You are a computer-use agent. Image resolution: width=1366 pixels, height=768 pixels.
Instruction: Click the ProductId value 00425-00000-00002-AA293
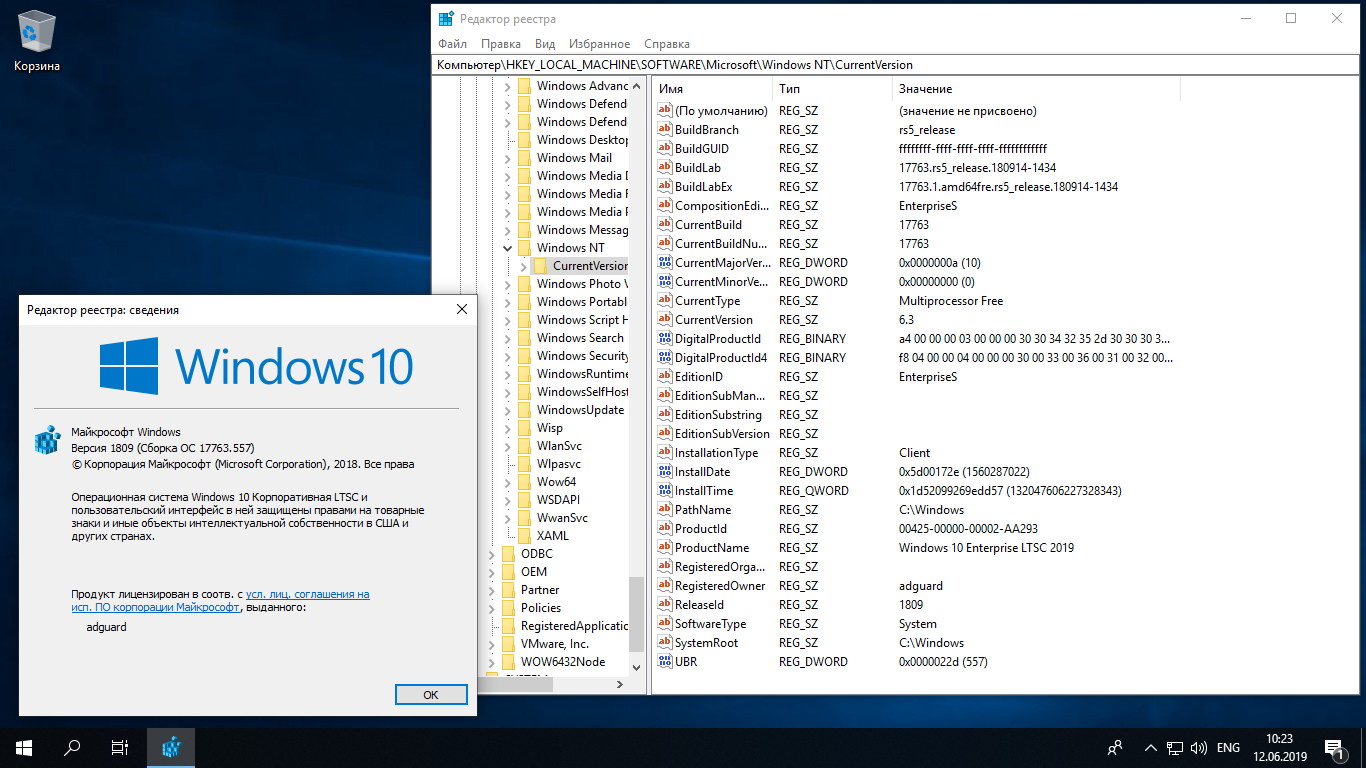[968, 529]
